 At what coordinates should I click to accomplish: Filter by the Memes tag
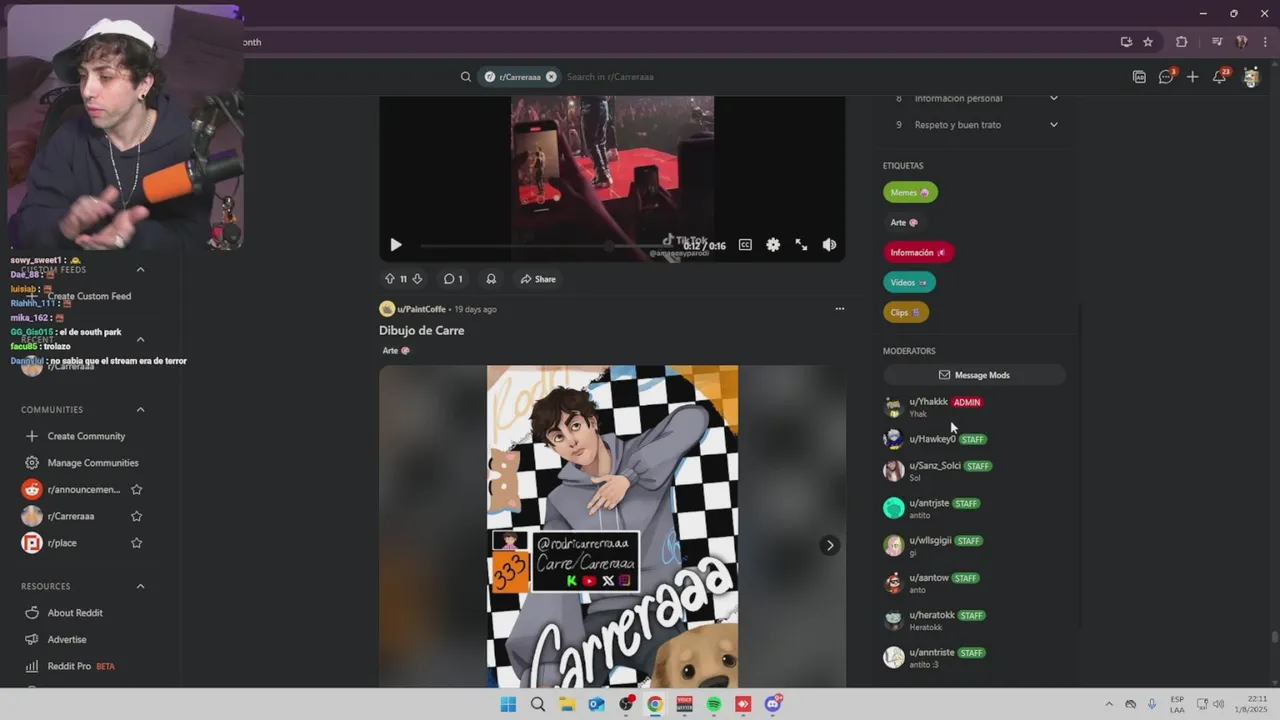(x=910, y=192)
